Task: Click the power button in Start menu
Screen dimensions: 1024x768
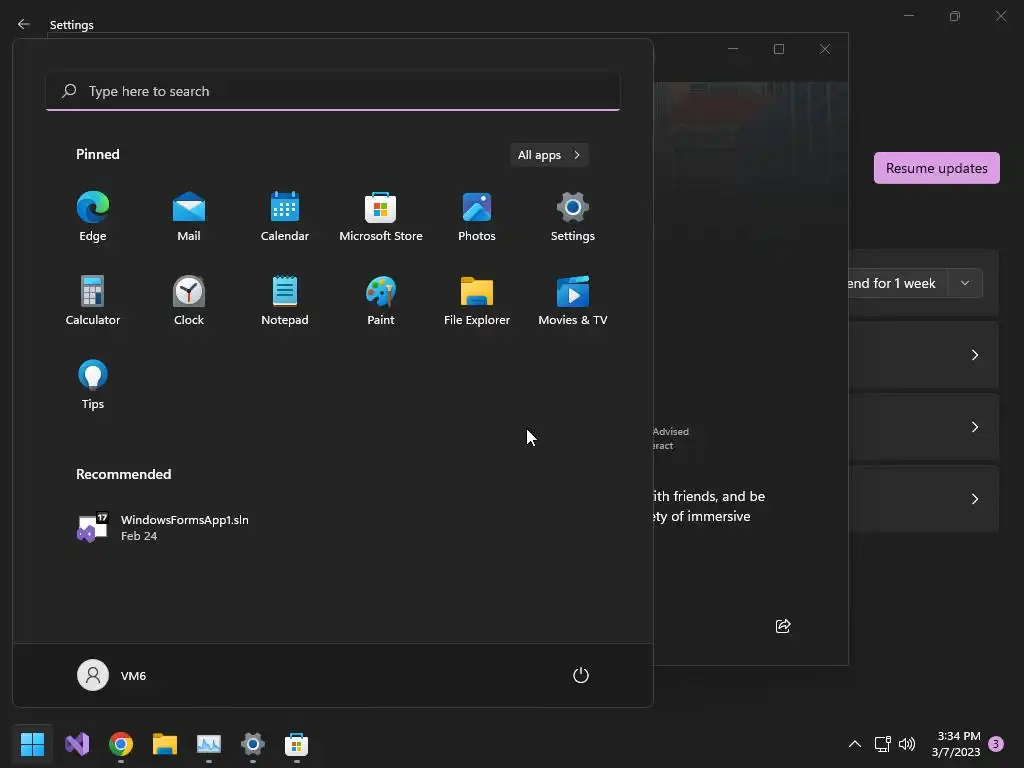Action: 581,675
